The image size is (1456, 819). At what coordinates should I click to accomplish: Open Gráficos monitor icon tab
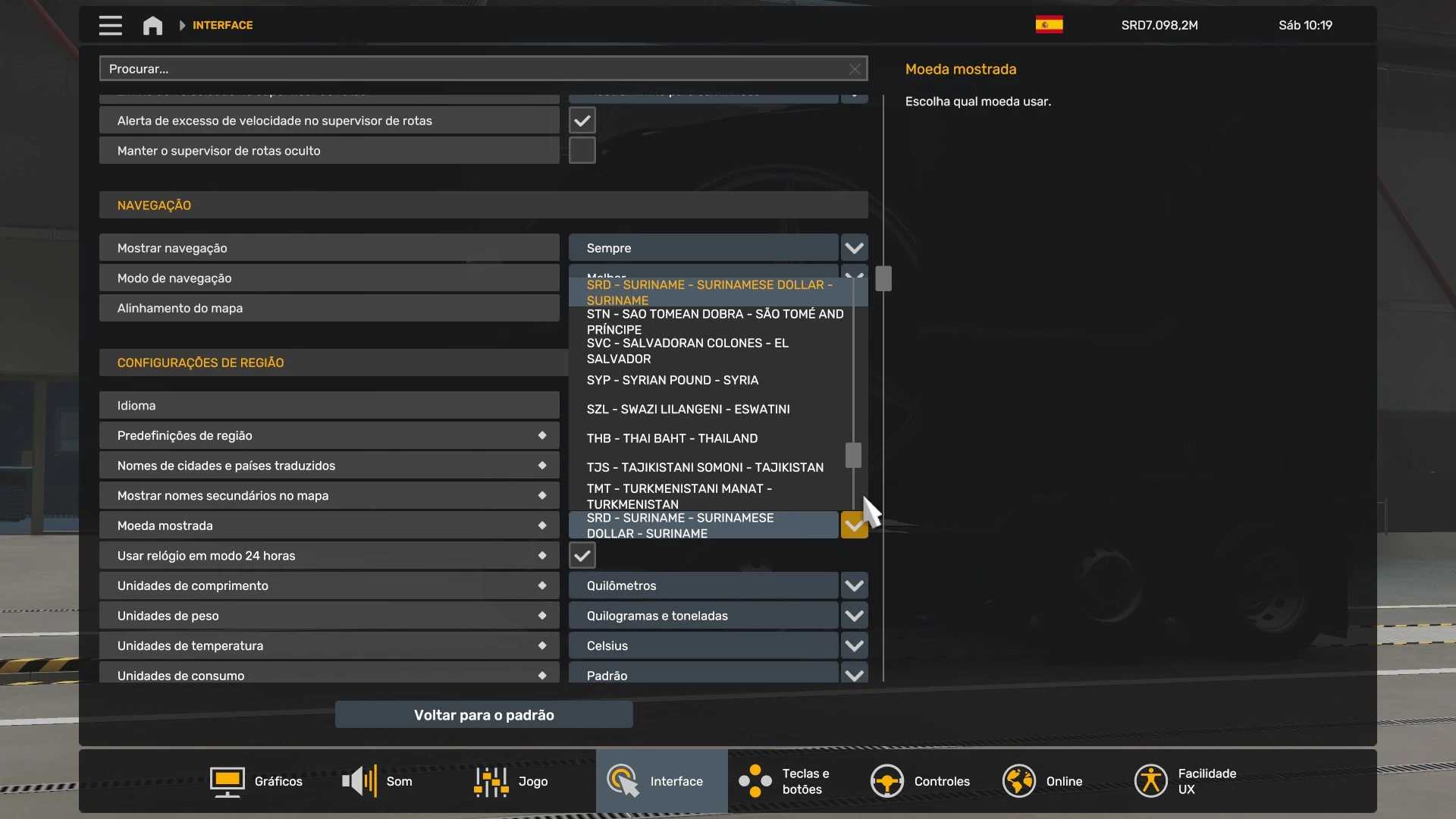coord(227,781)
